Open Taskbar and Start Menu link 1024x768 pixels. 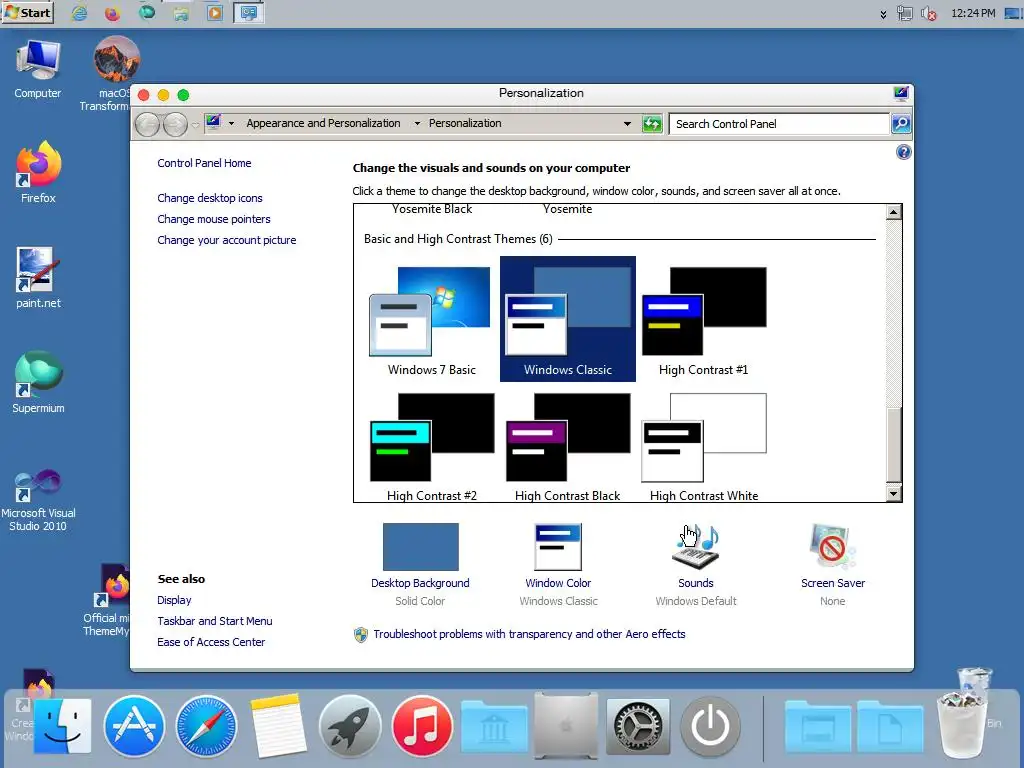coord(214,621)
